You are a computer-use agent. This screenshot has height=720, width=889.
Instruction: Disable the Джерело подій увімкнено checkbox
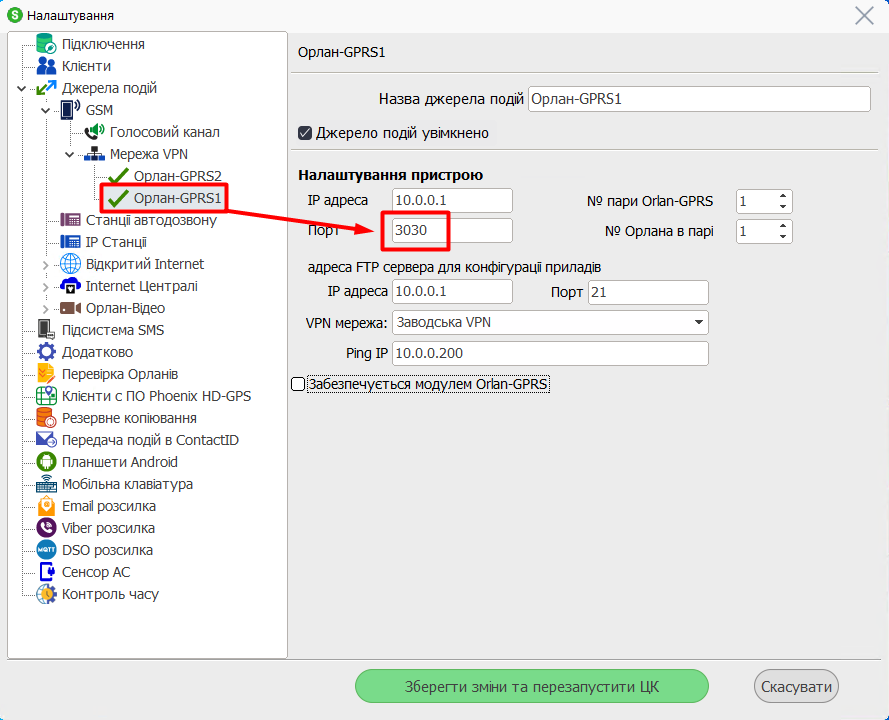[x=306, y=133]
